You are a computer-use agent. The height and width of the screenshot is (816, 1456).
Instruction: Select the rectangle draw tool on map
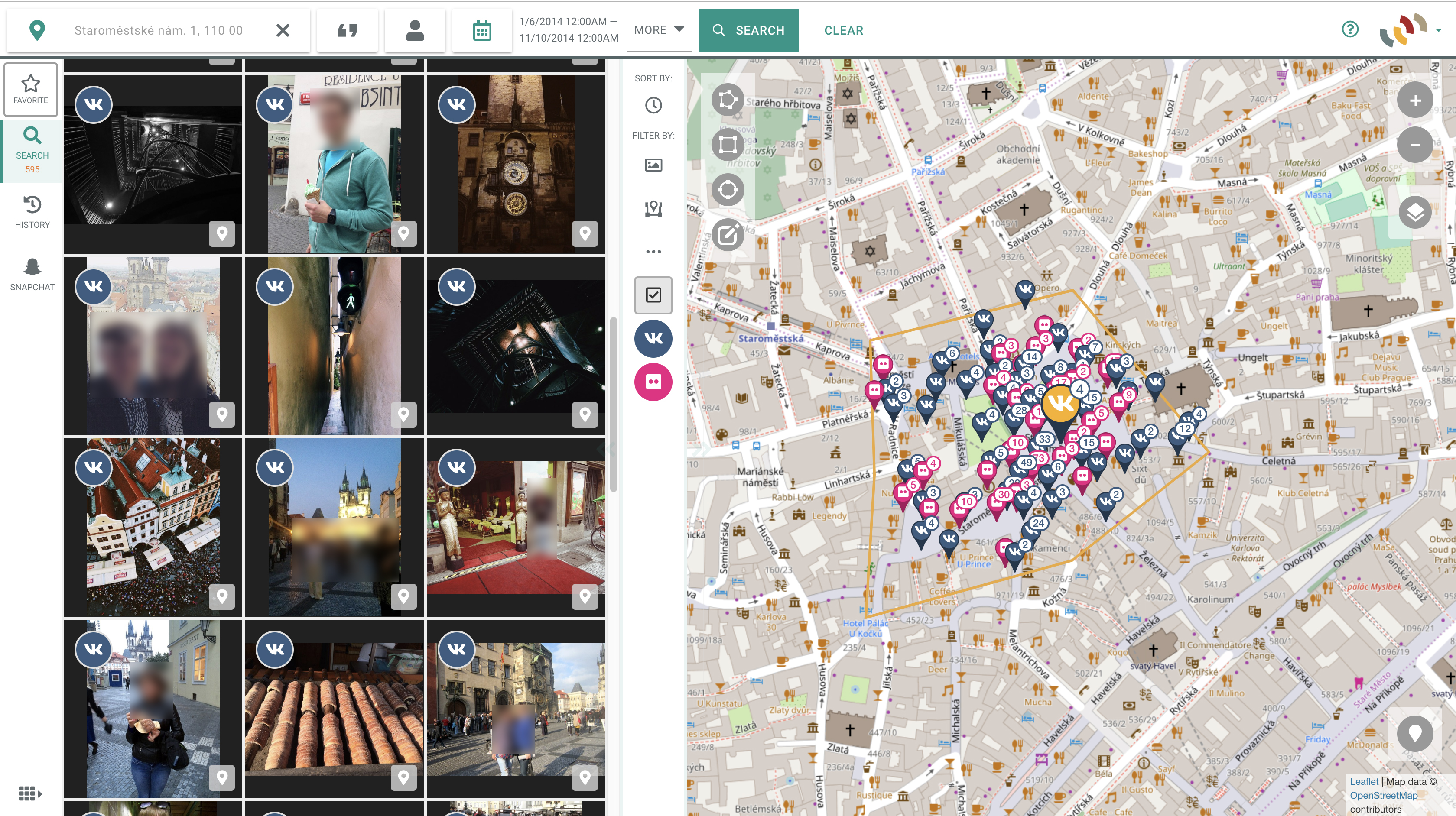point(728,145)
